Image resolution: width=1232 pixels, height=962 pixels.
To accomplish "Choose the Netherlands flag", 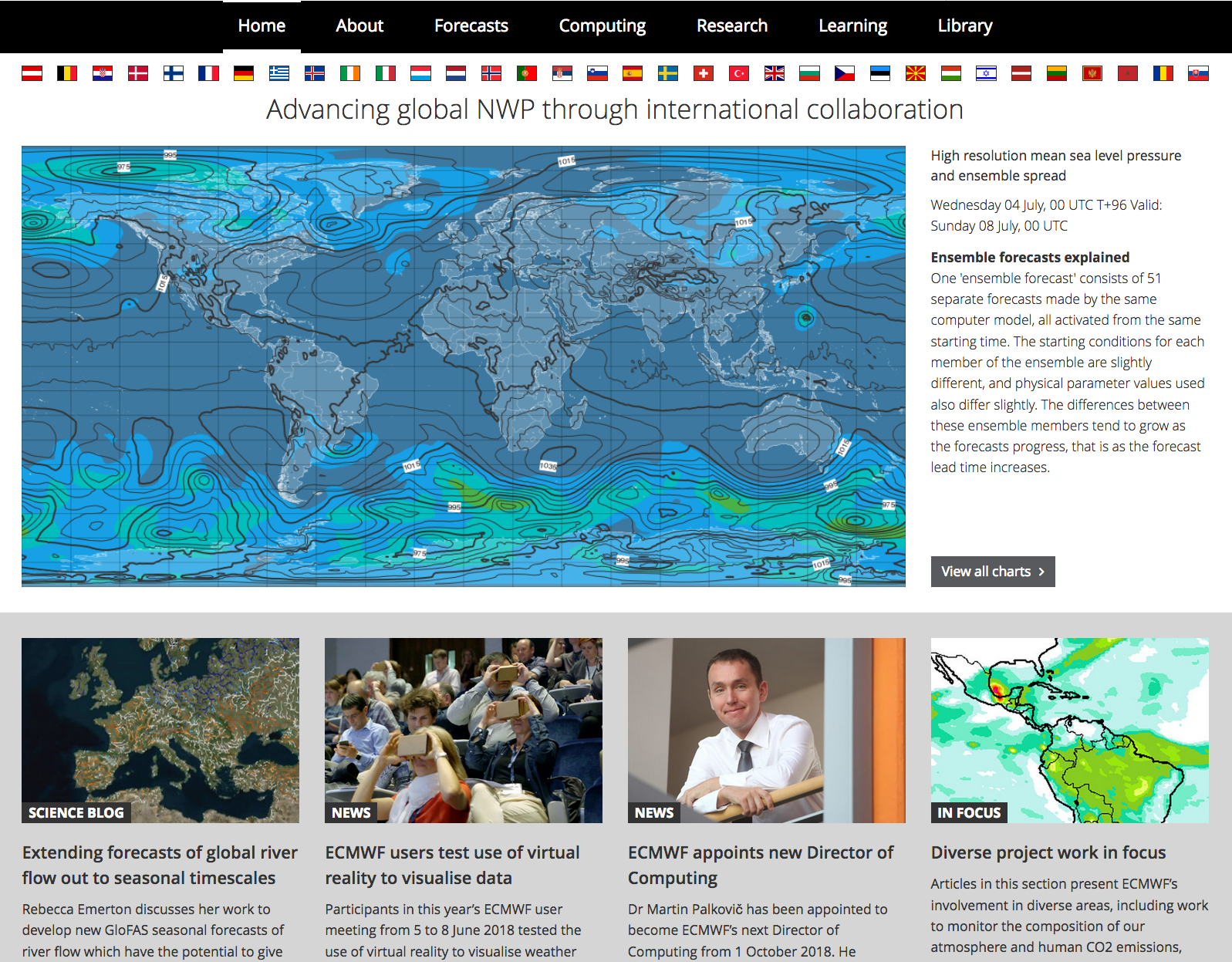I will point(456,73).
